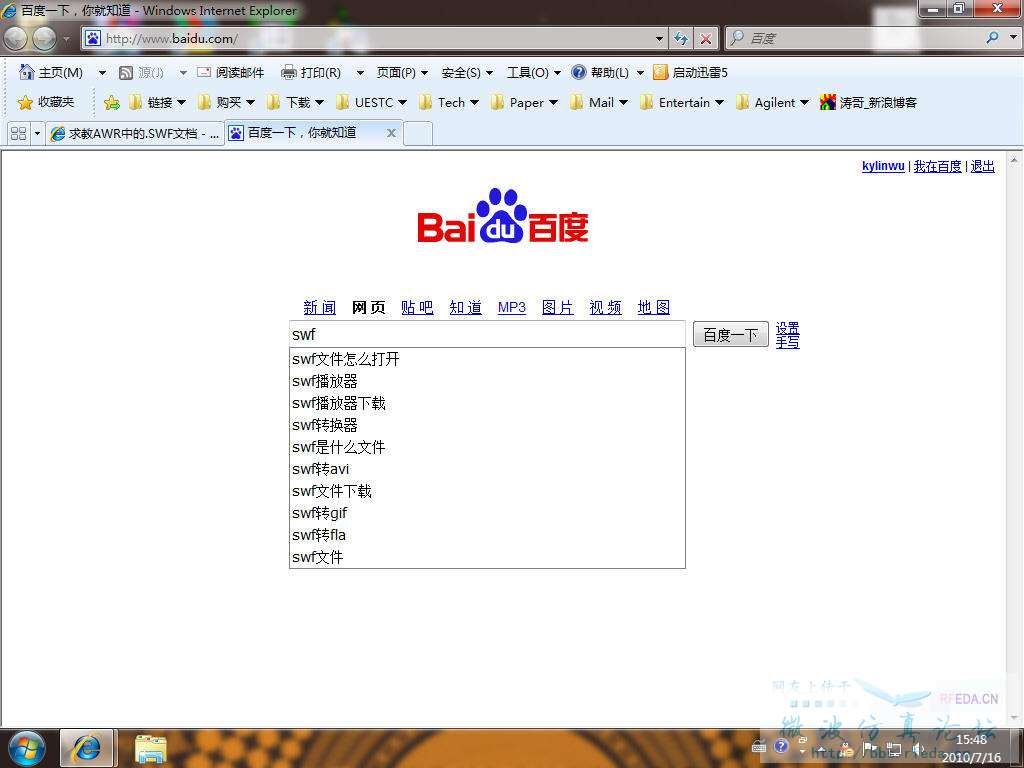The width and height of the screenshot is (1024, 768).
Task: Open the Entertain favorites folder
Action: (682, 103)
